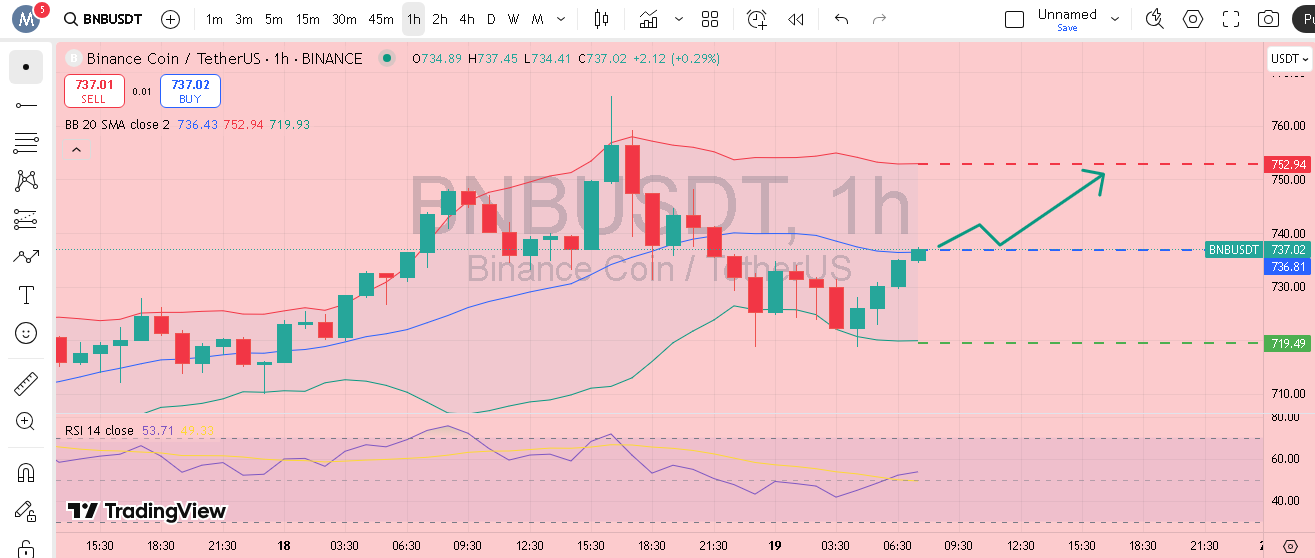Image resolution: width=1315 pixels, height=558 pixels.
Task: Select the zoom in tool
Action: pyautogui.click(x=26, y=421)
